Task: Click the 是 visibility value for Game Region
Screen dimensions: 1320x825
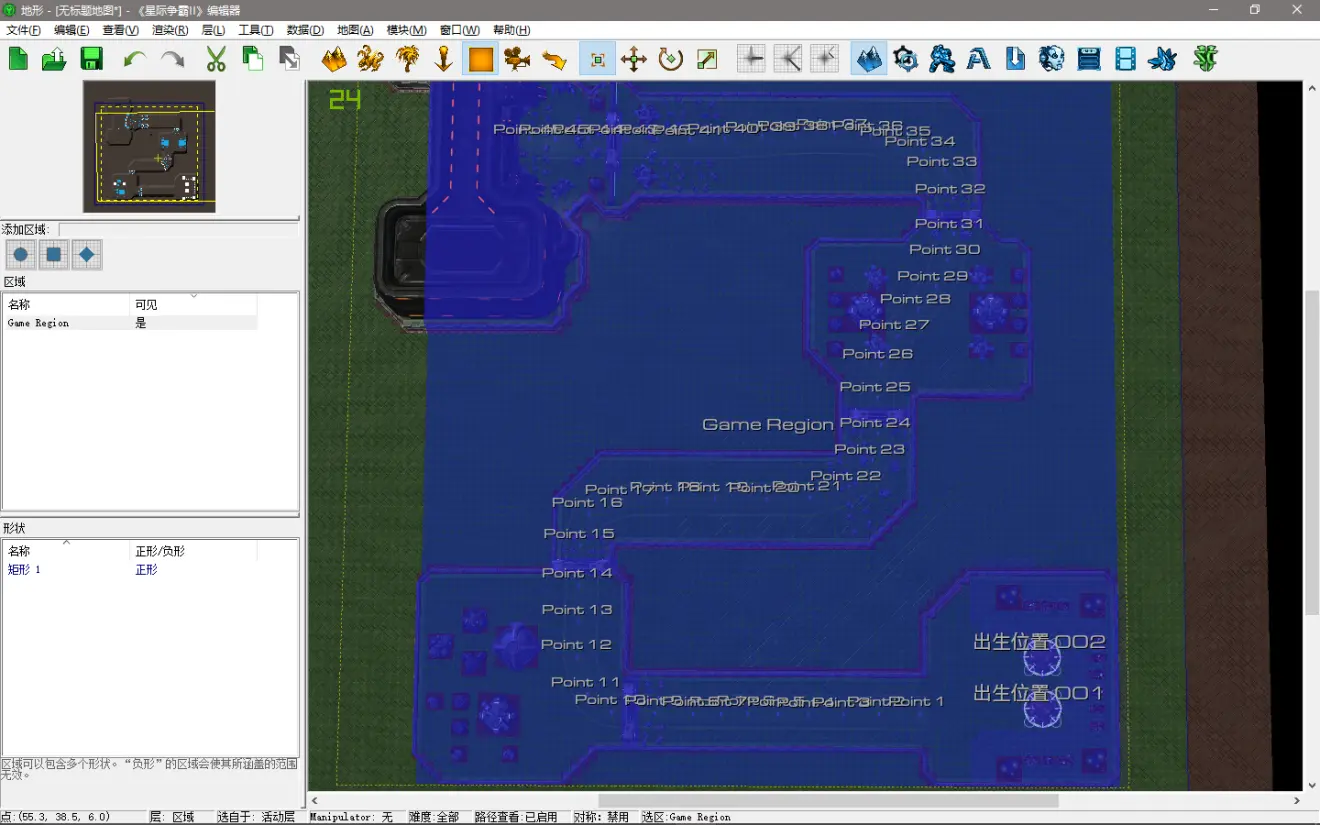Action: [x=141, y=323]
